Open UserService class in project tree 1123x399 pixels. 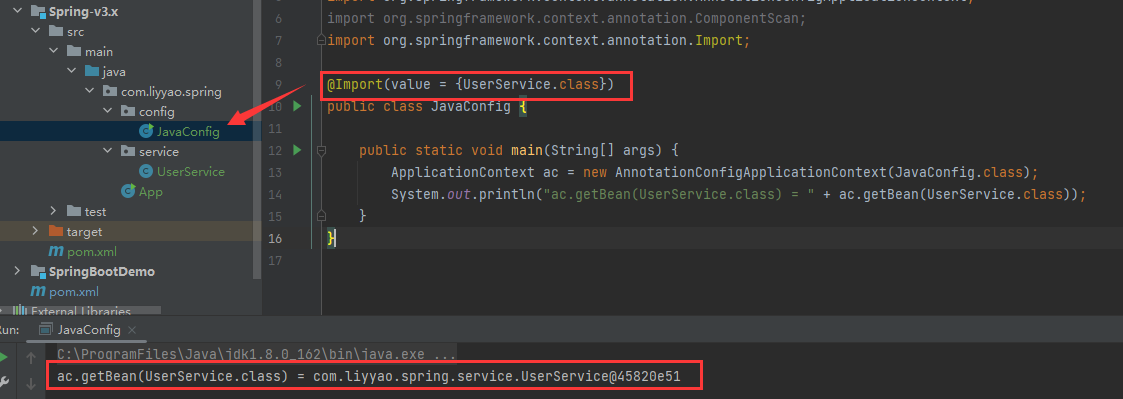coord(191,172)
